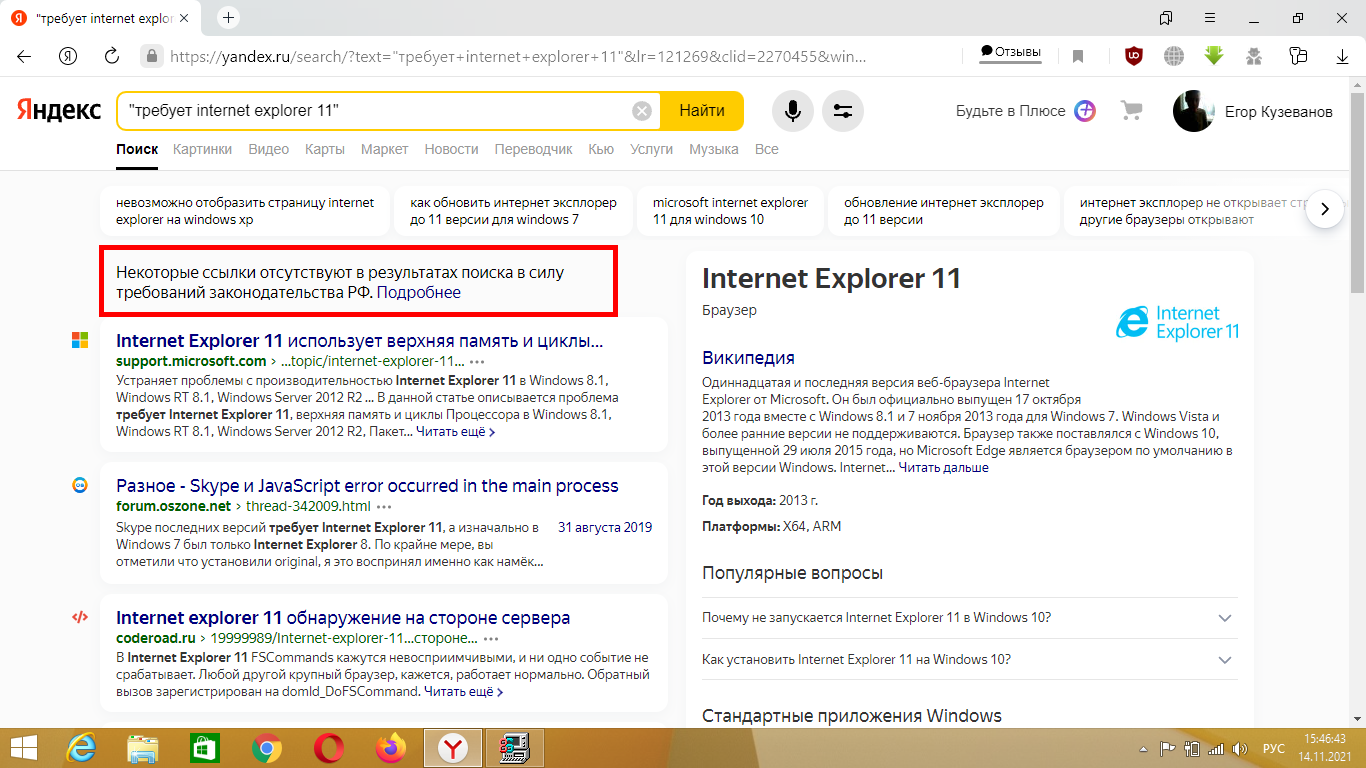Click the taskbar volume speaker icon
Viewport: 1366px width, 768px height.
[x=1240, y=749]
